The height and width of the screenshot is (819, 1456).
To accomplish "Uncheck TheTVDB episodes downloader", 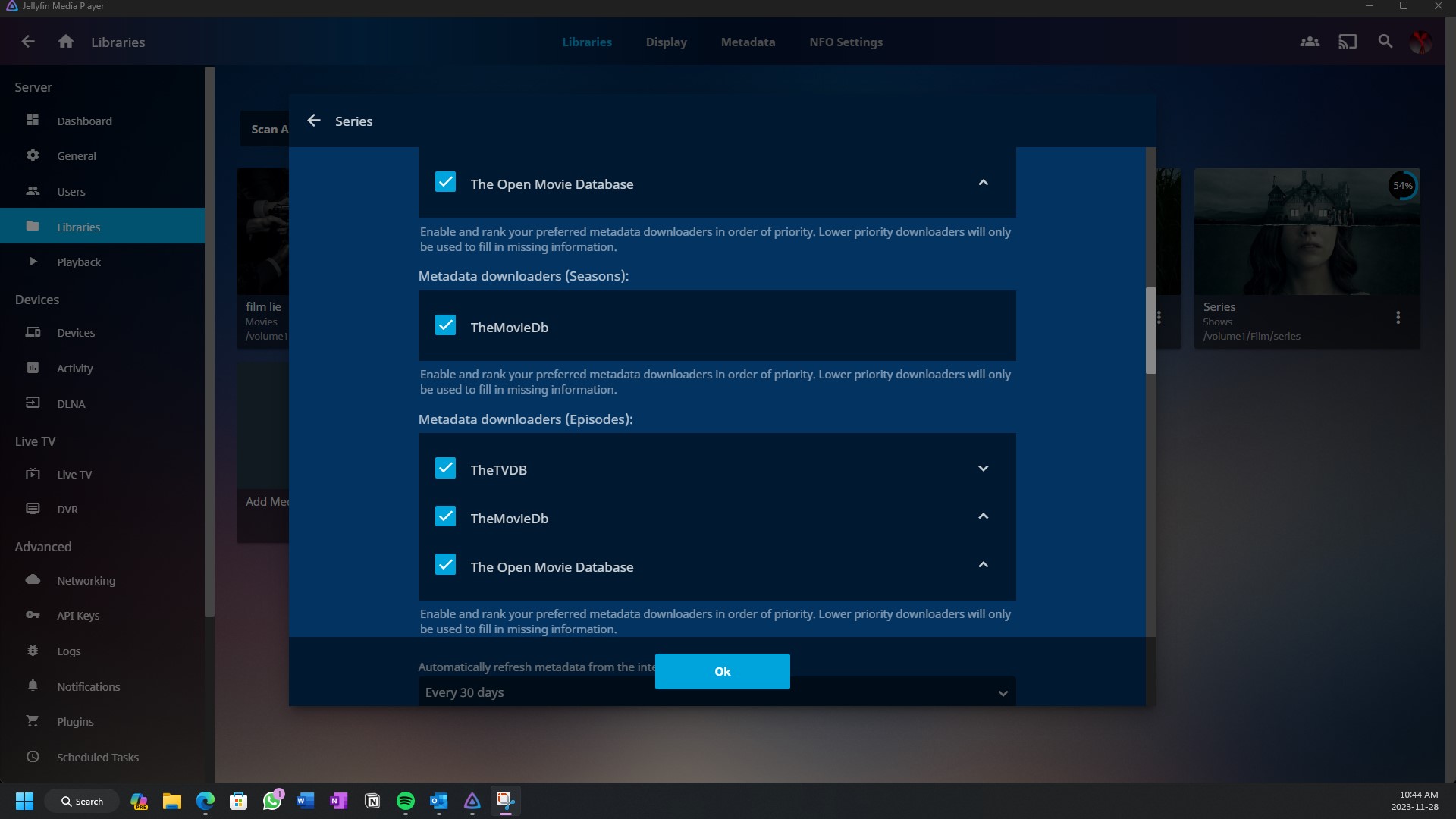I will 445,469.
